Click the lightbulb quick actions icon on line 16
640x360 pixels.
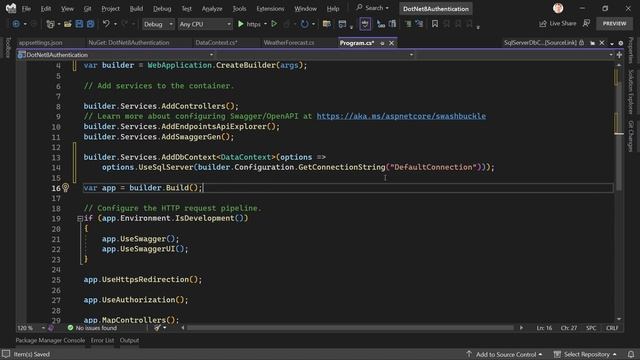[65, 187]
